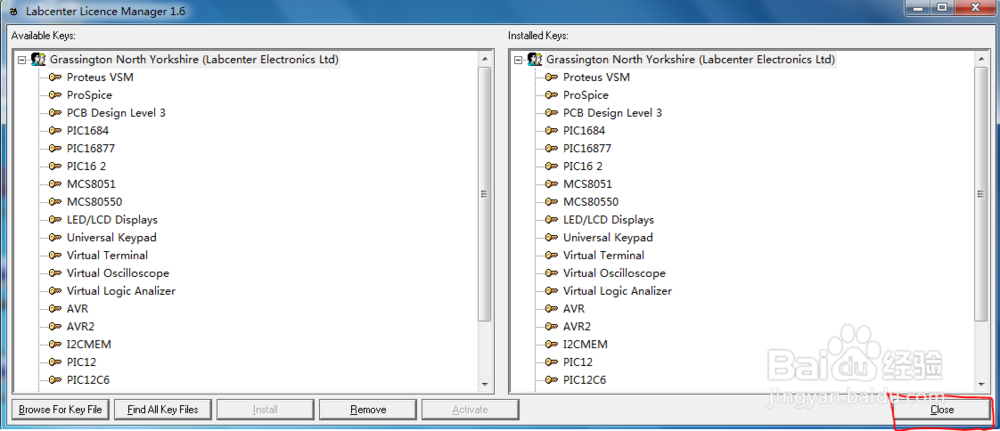Maximize the Licence Manager window
The width and height of the screenshot is (1000, 431).
point(942,8)
